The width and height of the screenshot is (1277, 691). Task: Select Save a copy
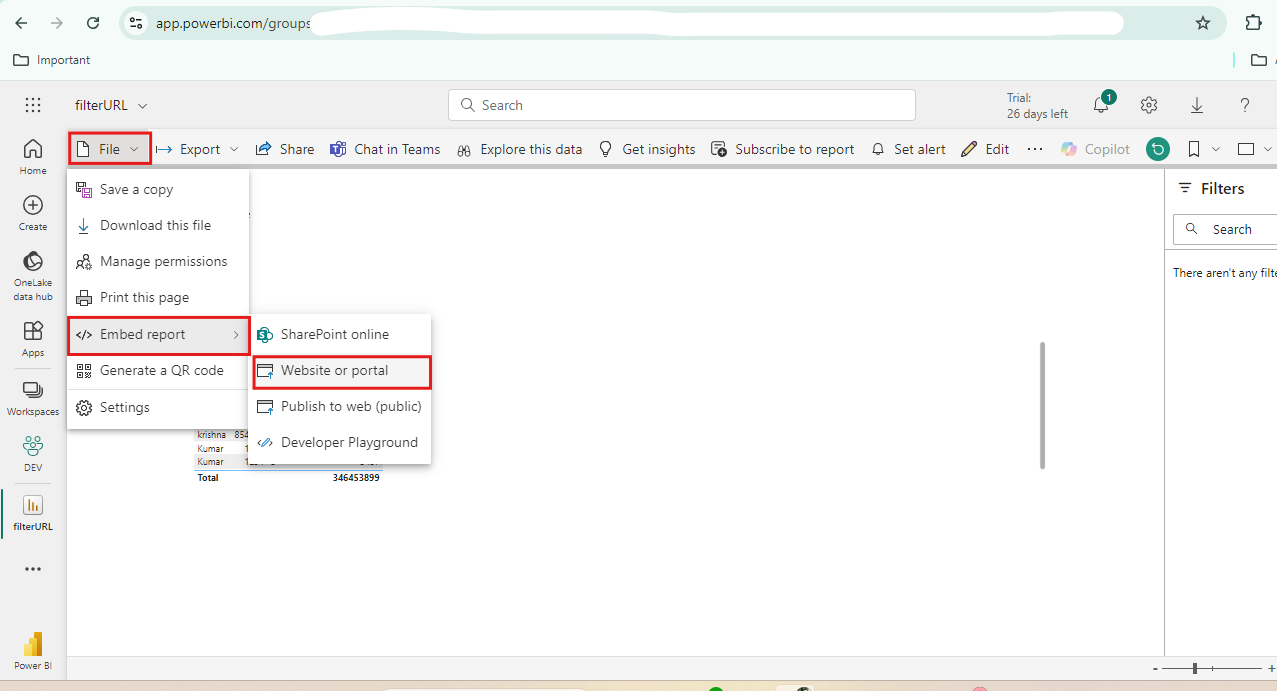pyautogui.click(x=158, y=189)
